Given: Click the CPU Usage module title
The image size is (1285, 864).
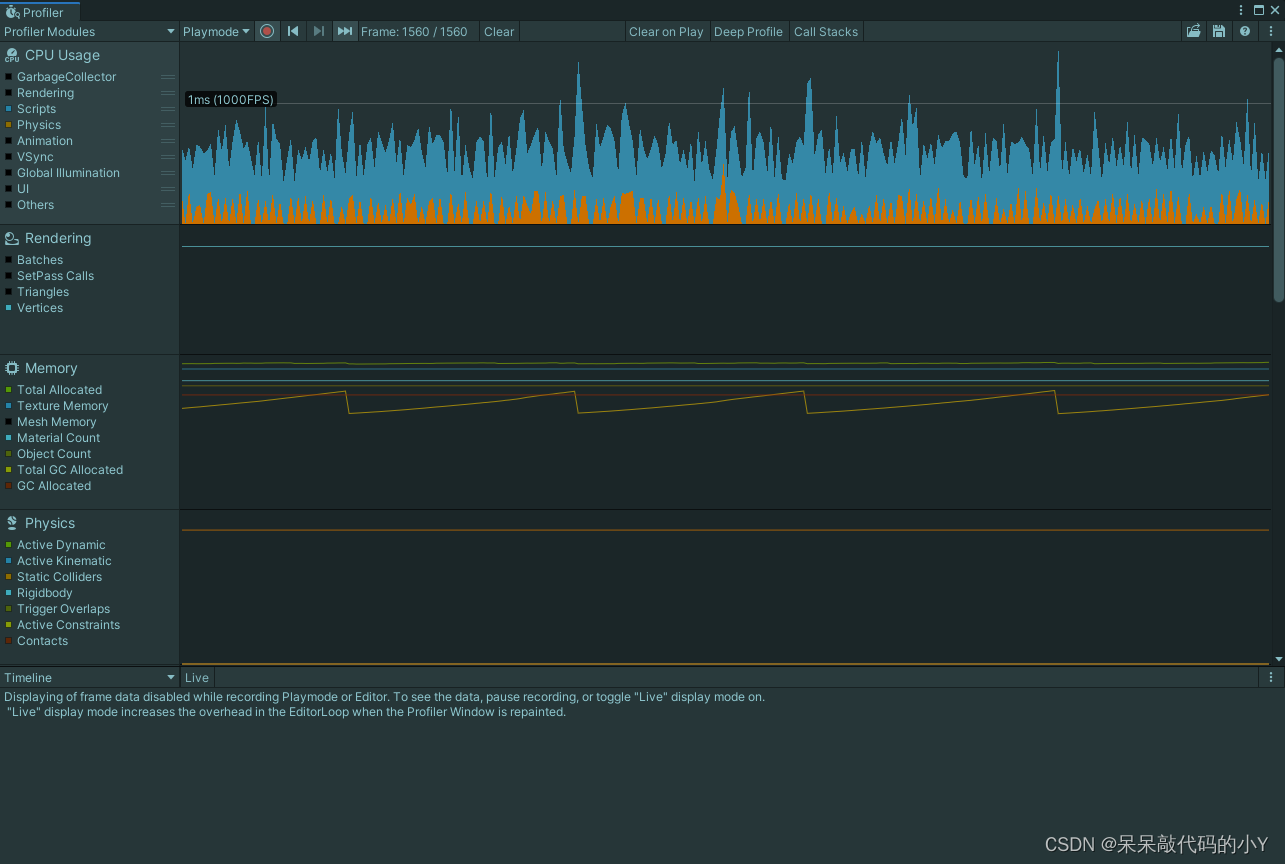Looking at the screenshot, I should pos(62,56).
